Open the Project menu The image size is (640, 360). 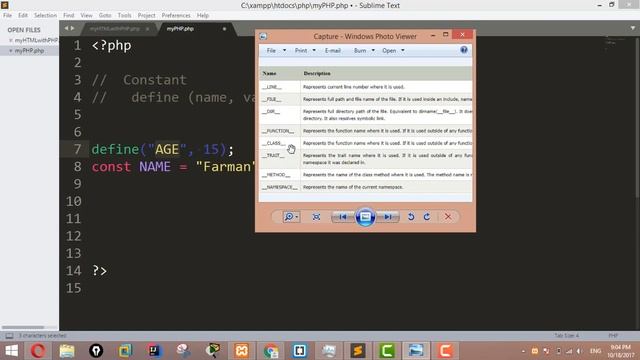tap(147, 15)
